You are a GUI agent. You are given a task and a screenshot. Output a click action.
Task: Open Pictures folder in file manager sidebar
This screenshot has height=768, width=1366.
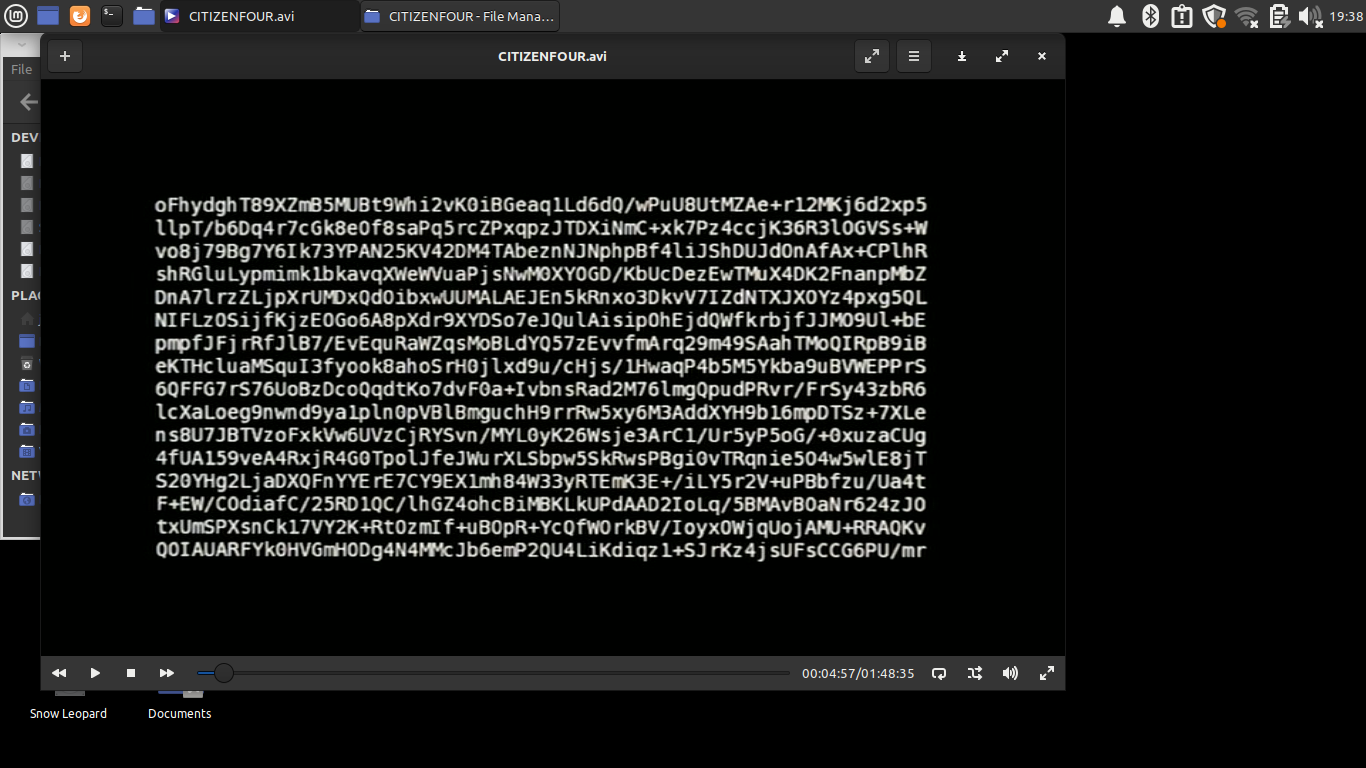(28, 429)
